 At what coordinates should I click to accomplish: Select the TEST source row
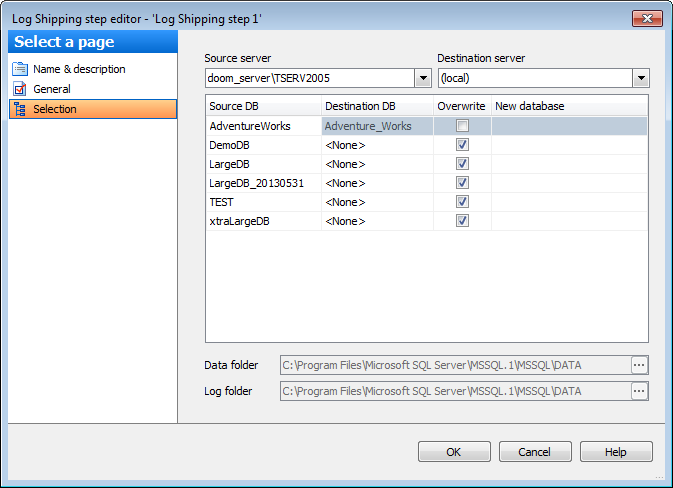click(x=264, y=202)
